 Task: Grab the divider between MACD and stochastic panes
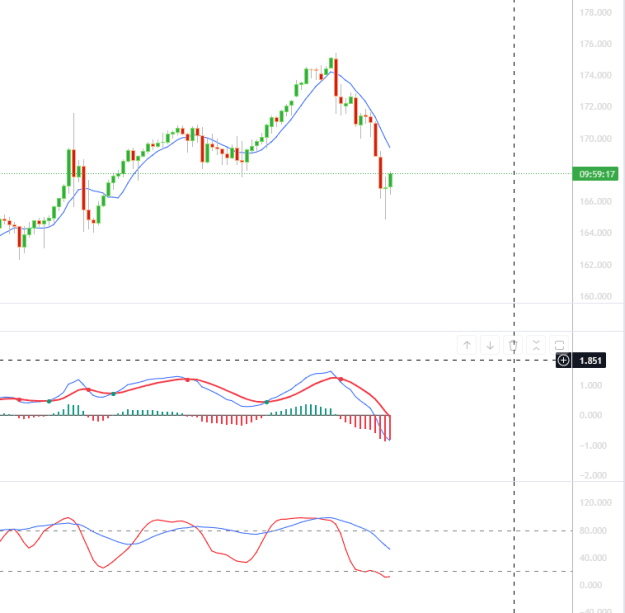pyautogui.click(x=286, y=481)
